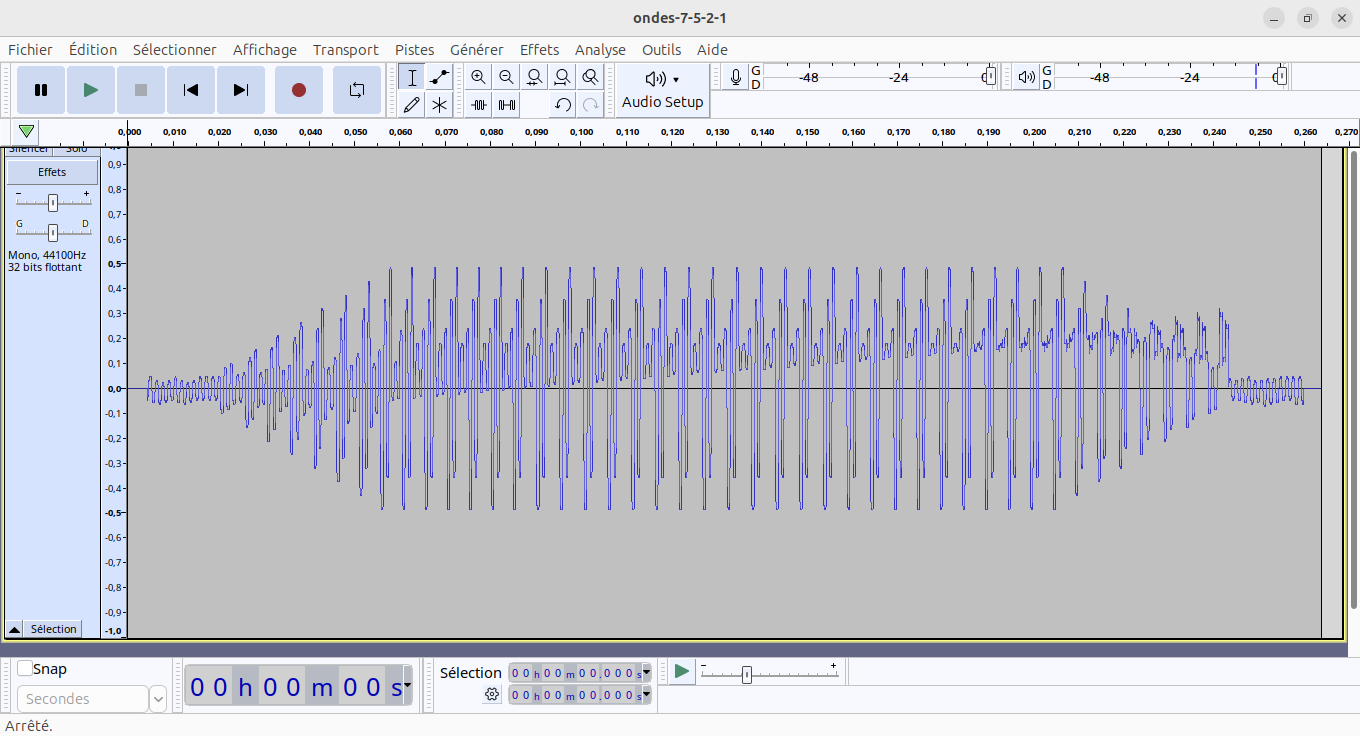Choose the Draw pencil tool
The width and height of the screenshot is (1360, 736).
click(411, 104)
